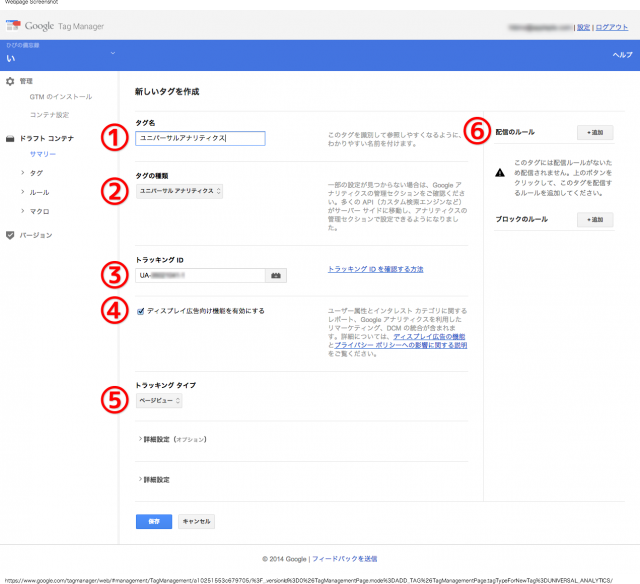Screen dimensions: 640x584
Task: Click the warning triangle icon in rules panel
Action: (500, 172)
